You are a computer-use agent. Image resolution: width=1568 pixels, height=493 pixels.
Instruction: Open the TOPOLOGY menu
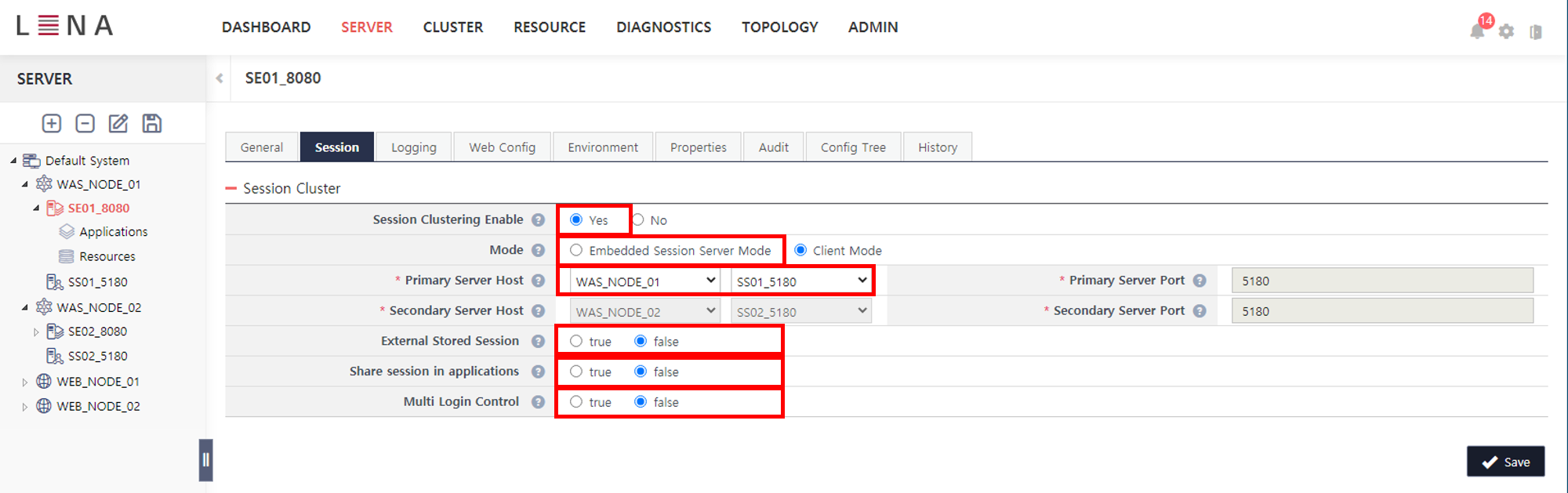[x=779, y=27]
